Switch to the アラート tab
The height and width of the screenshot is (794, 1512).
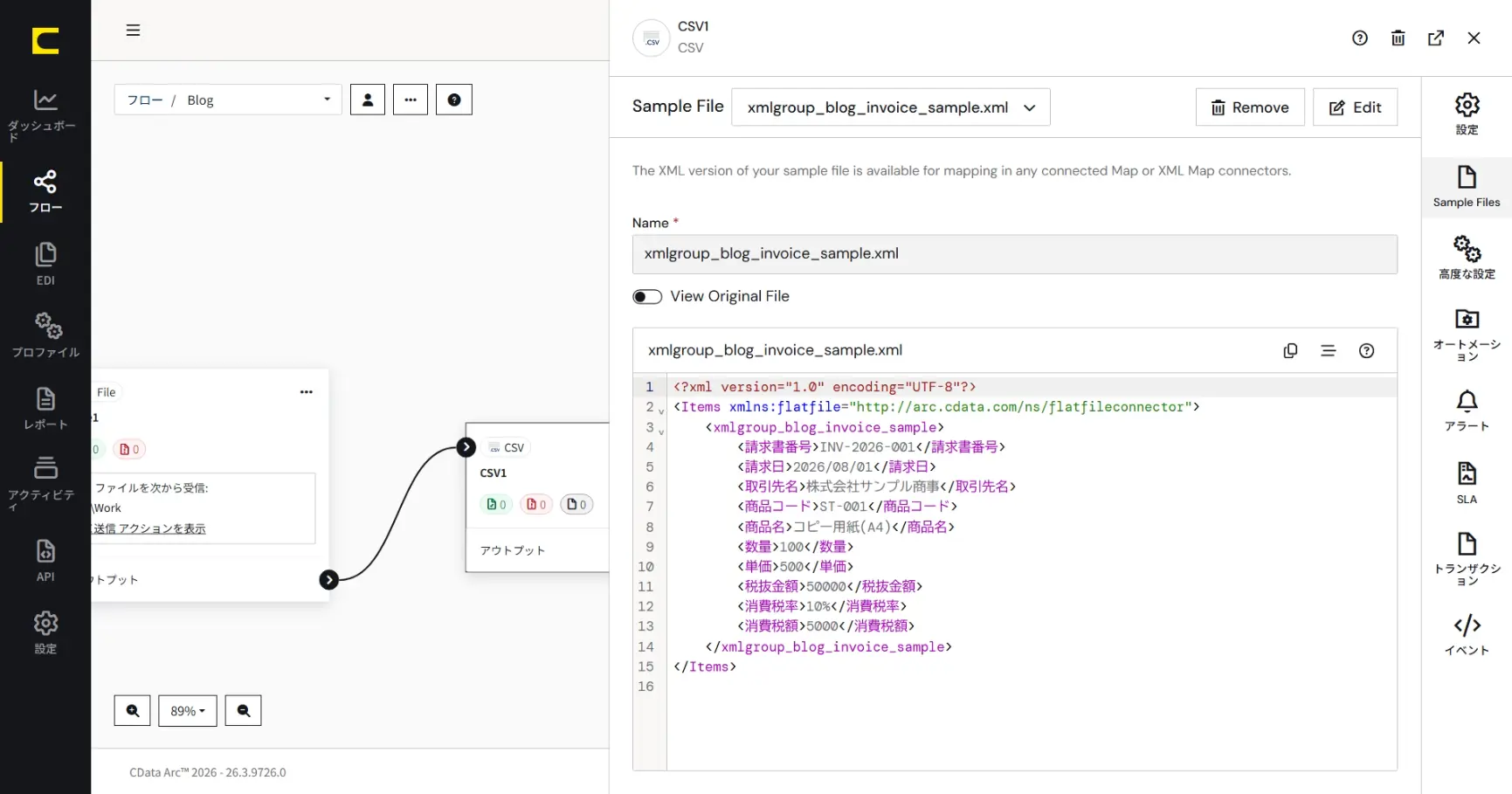click(x=1467, y=411)
